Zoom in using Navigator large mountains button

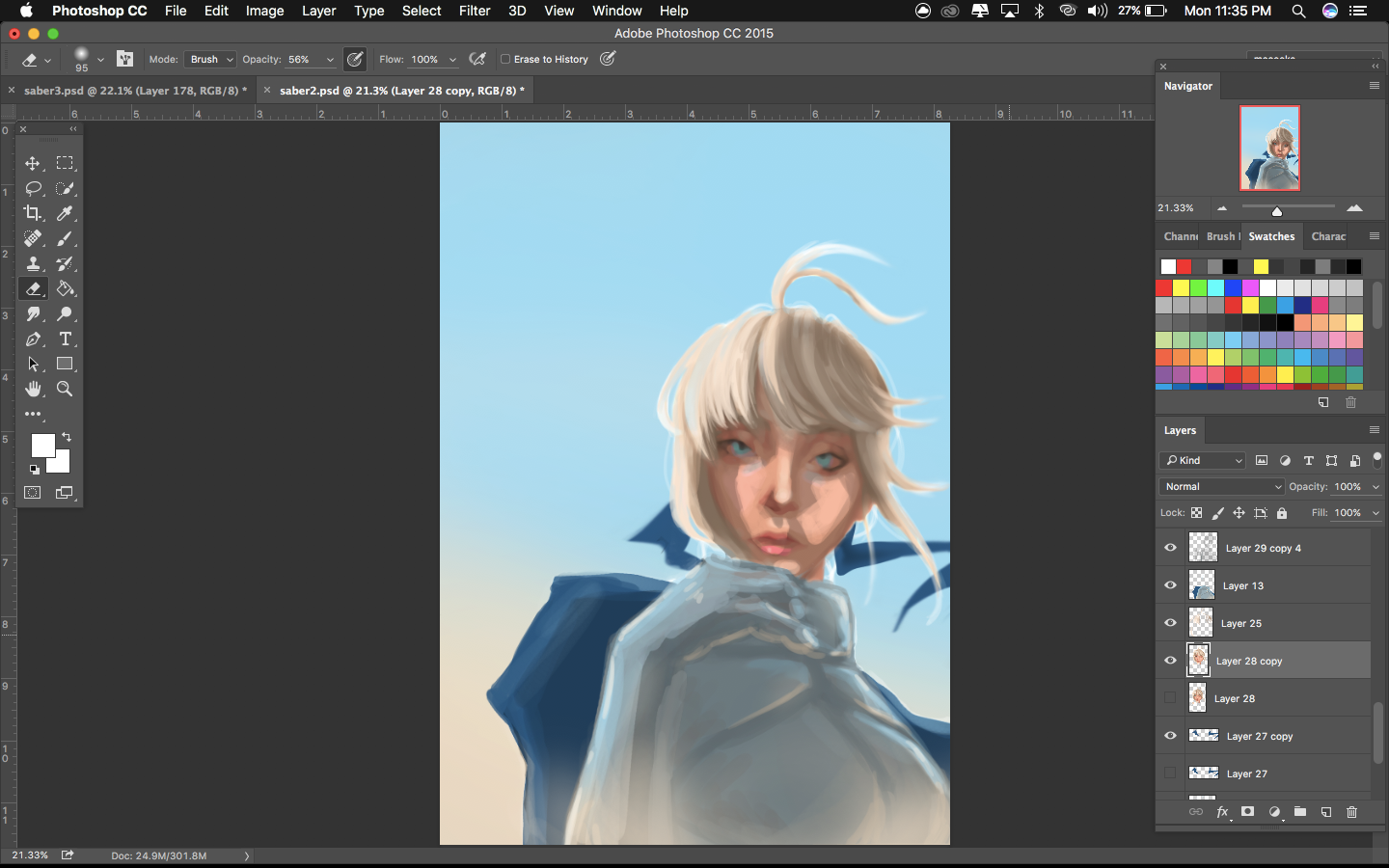click(x=1355, y=207)
